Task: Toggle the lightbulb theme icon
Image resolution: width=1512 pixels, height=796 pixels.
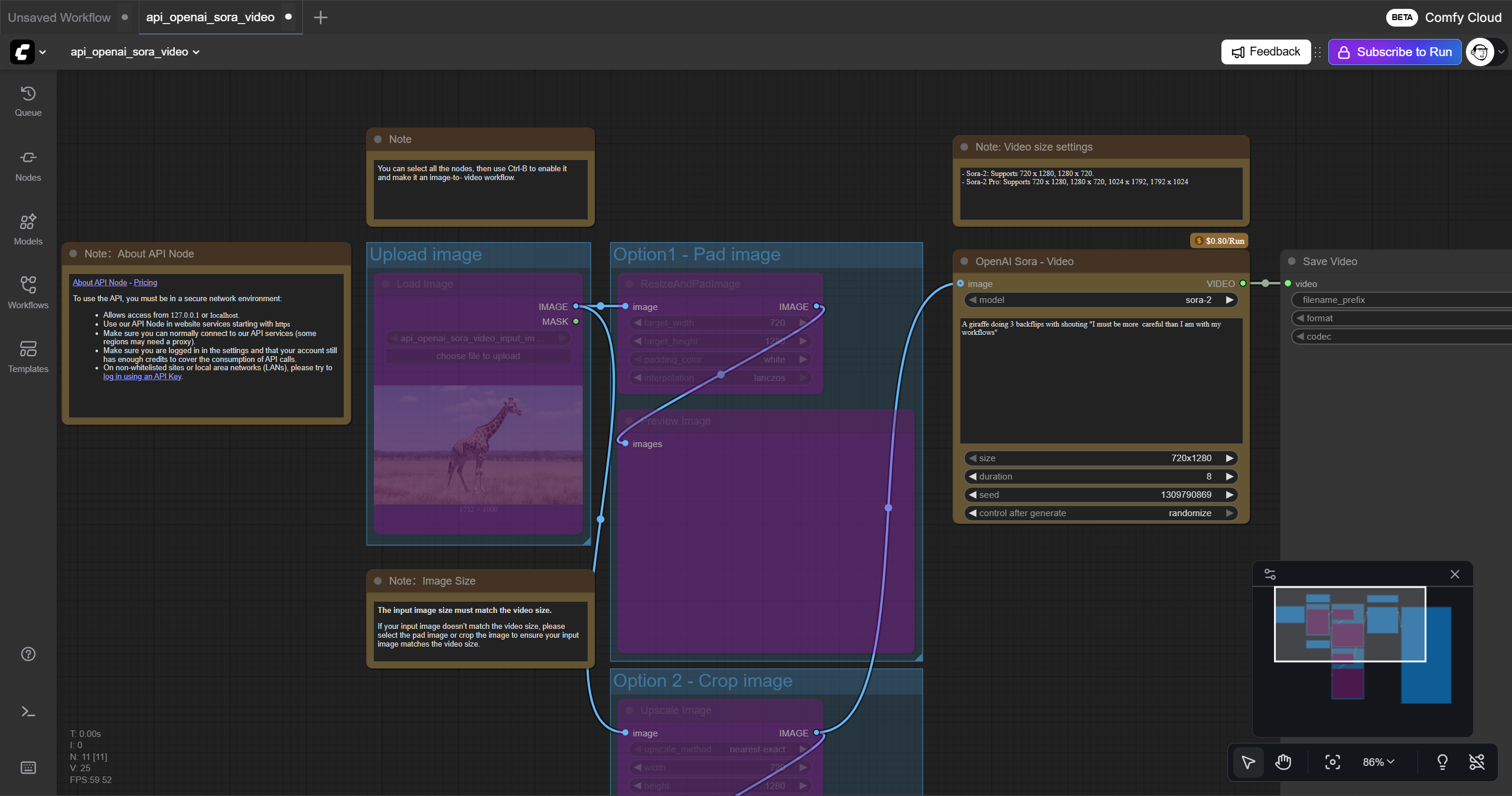Action: pyautogui.click(x=1442, y=762)
